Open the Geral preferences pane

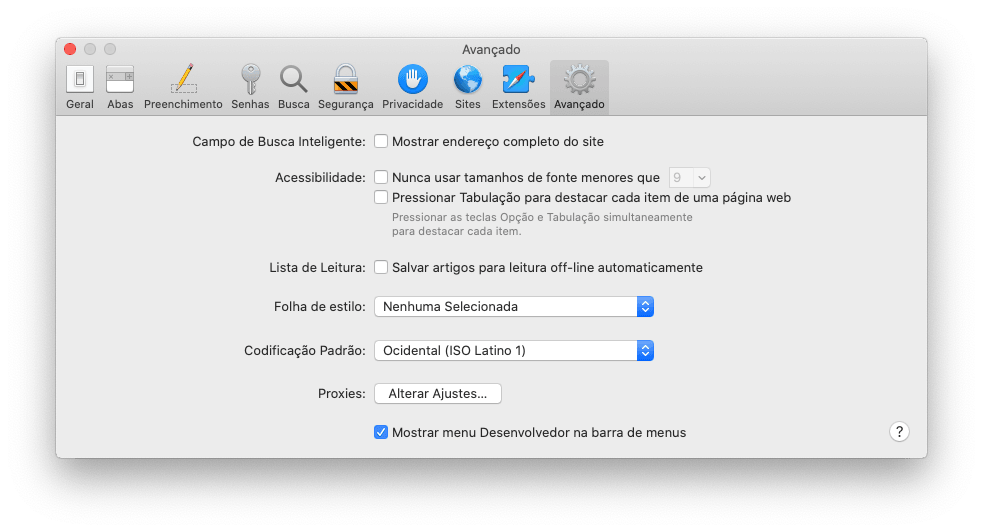pos(80,88)
